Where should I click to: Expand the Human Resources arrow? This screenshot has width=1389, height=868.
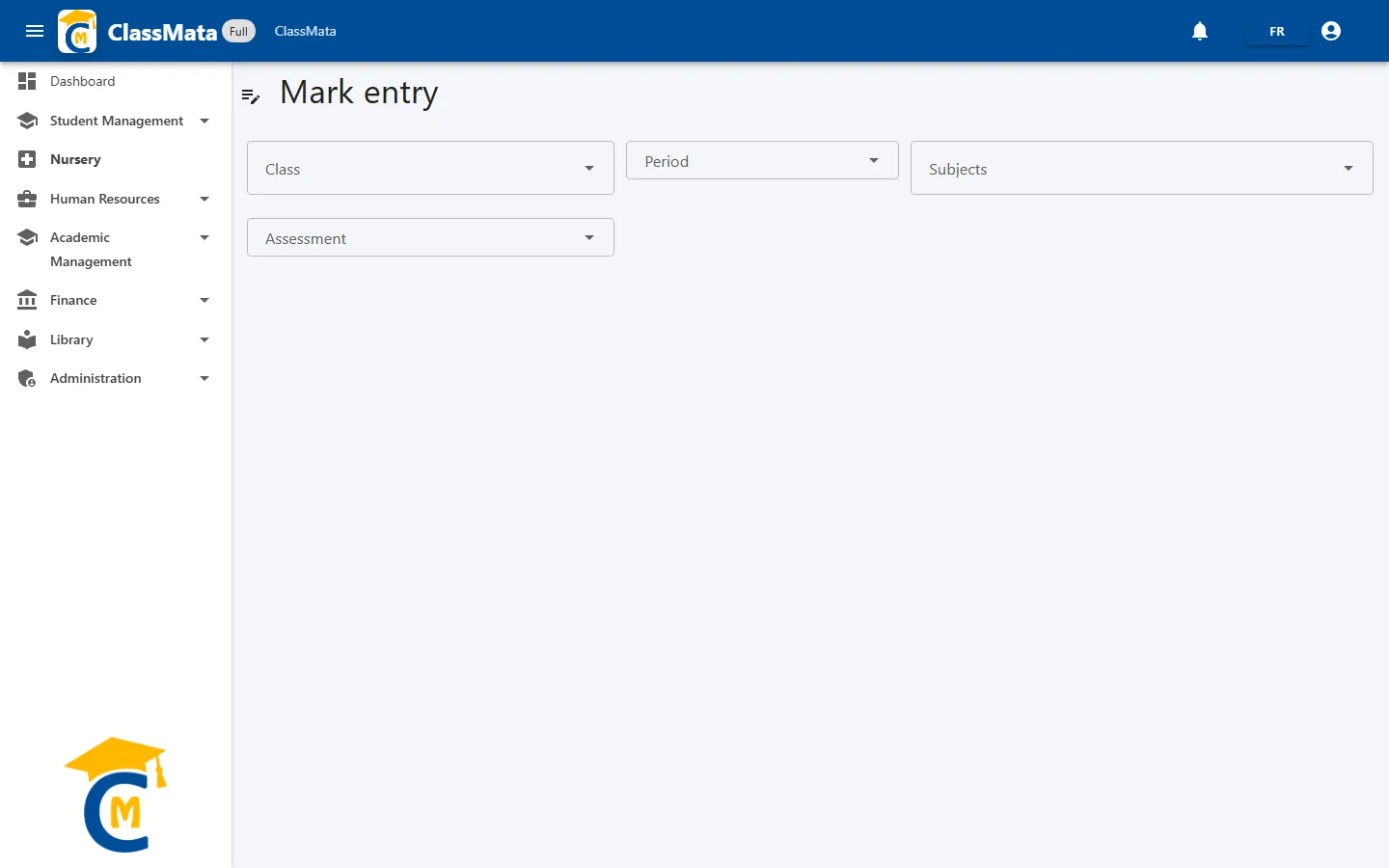click(204, 199)
